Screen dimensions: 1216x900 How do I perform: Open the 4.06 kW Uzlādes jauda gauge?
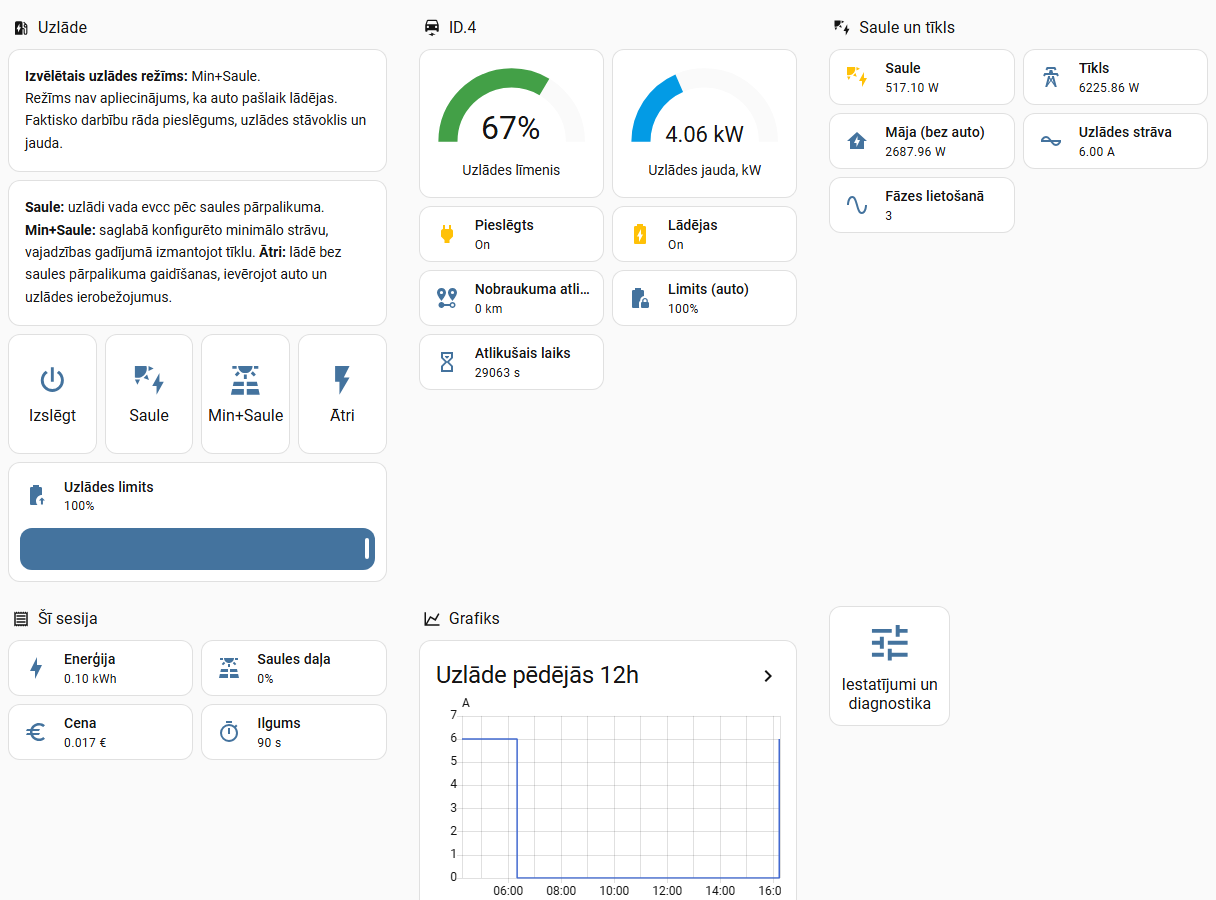click(x=704, y=124)
